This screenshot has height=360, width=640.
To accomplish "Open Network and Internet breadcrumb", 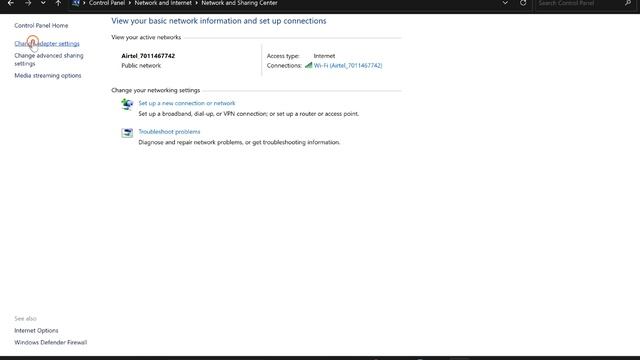I will [163, 3].
